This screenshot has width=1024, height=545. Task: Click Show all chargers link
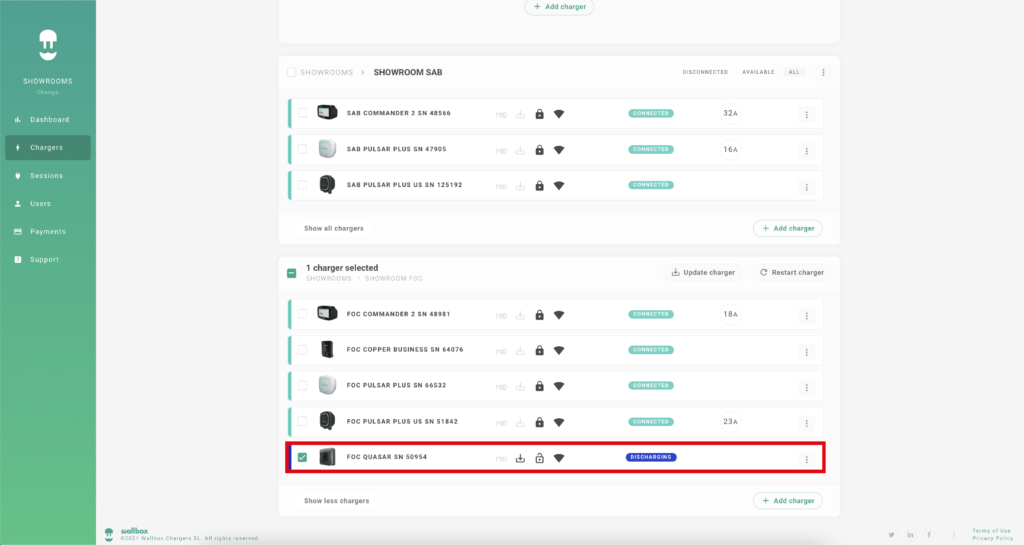pyautogui.click(x=334, y=228)
